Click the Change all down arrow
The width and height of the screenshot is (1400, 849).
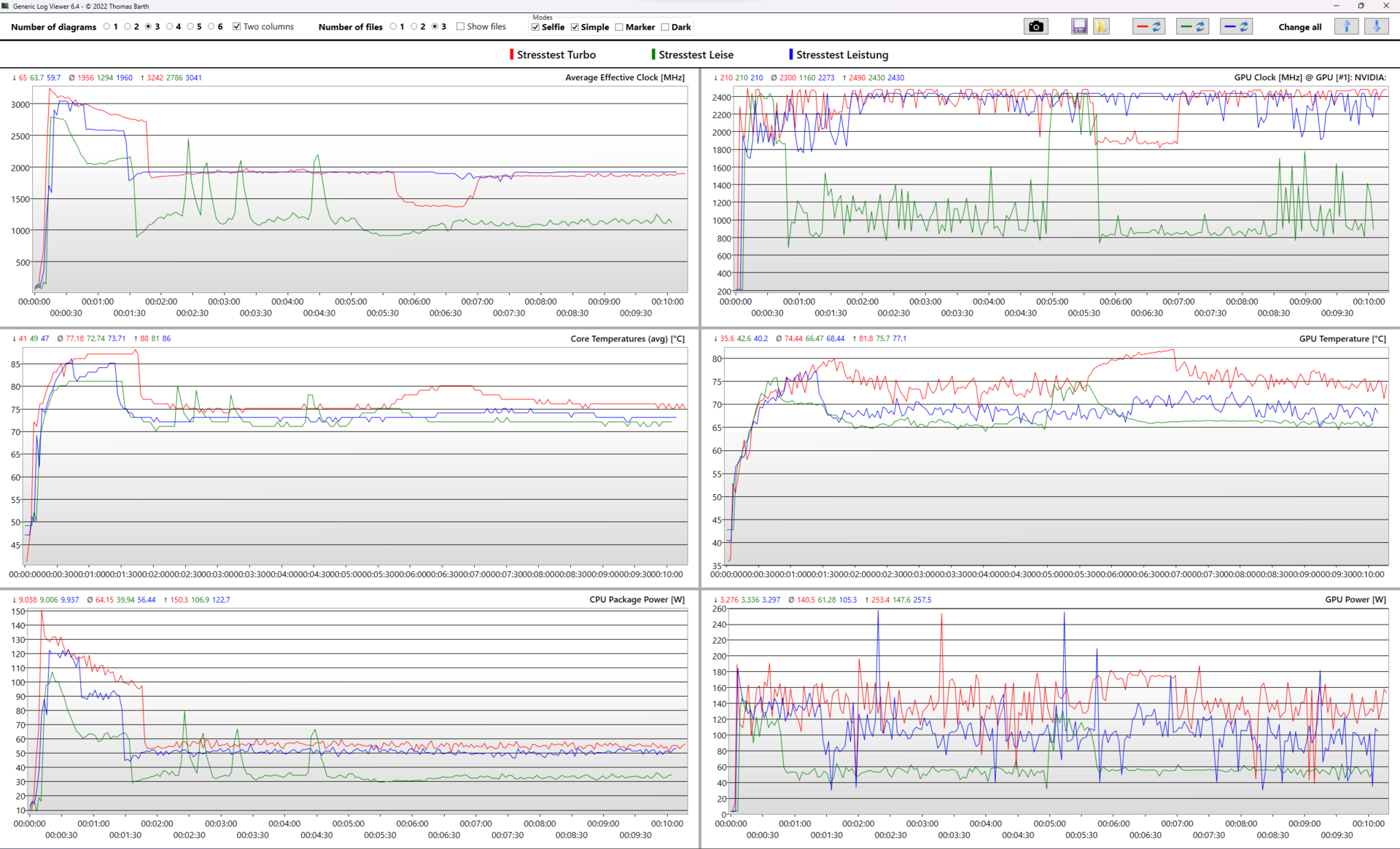[1376, 27]
